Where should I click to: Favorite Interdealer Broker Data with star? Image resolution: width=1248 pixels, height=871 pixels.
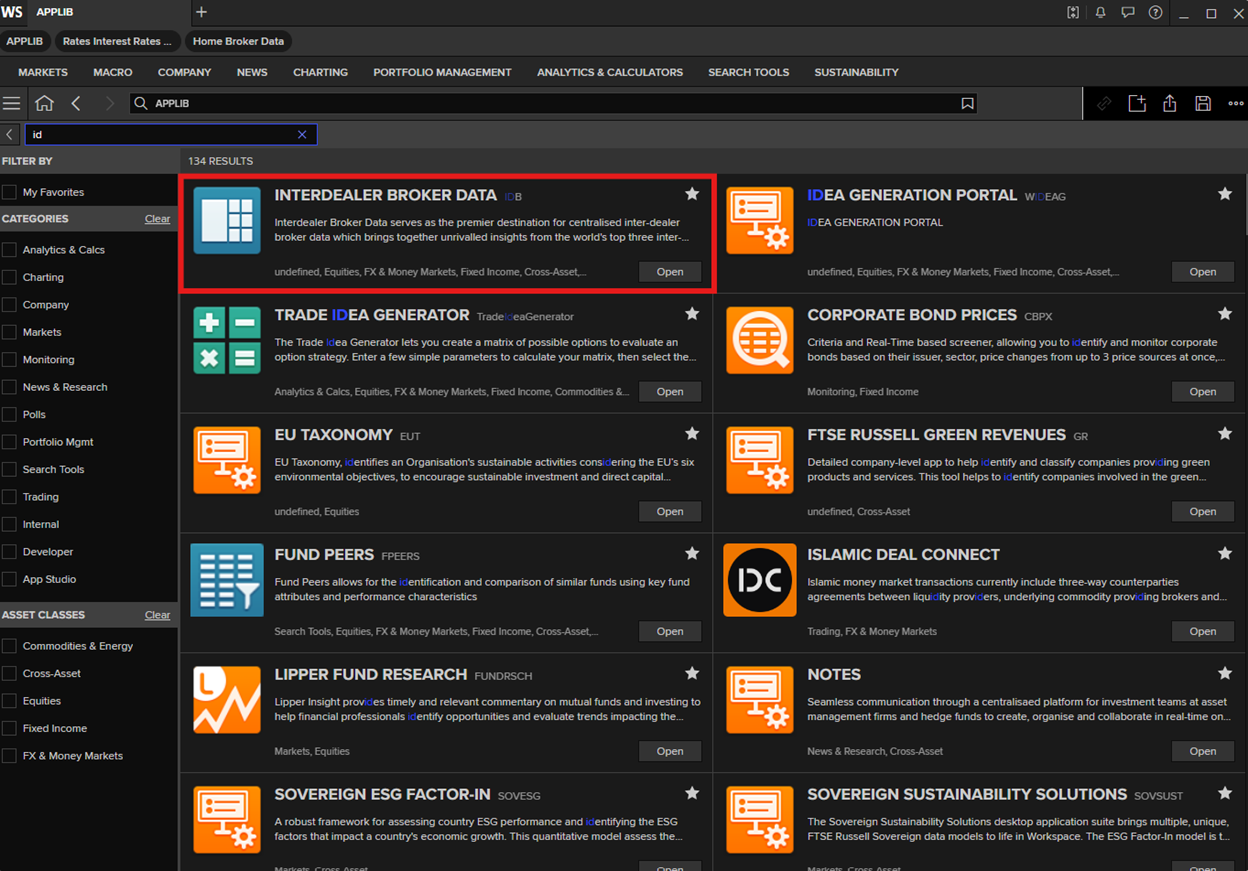[692, 194]
